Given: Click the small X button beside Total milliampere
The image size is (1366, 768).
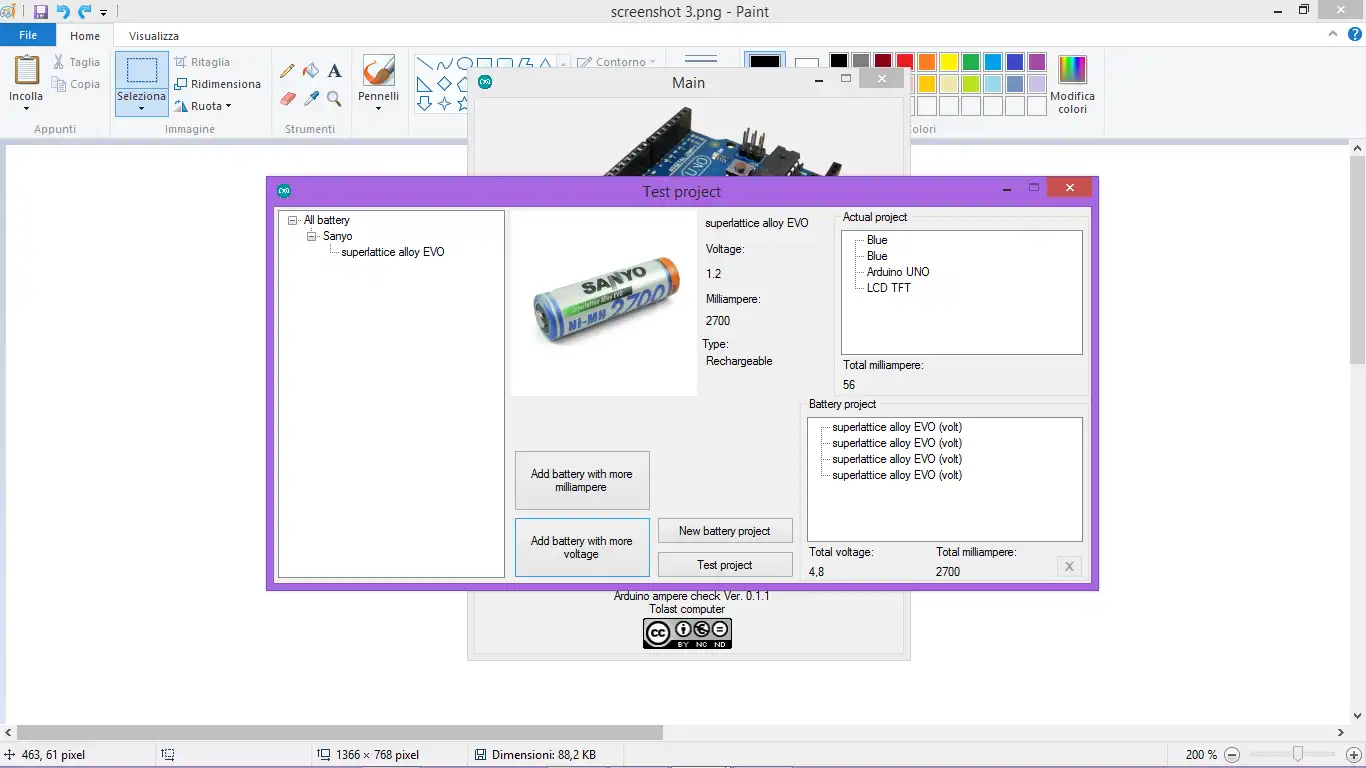Looking at the screenshot, I should pyautogui.click(x=1069, y=567).
